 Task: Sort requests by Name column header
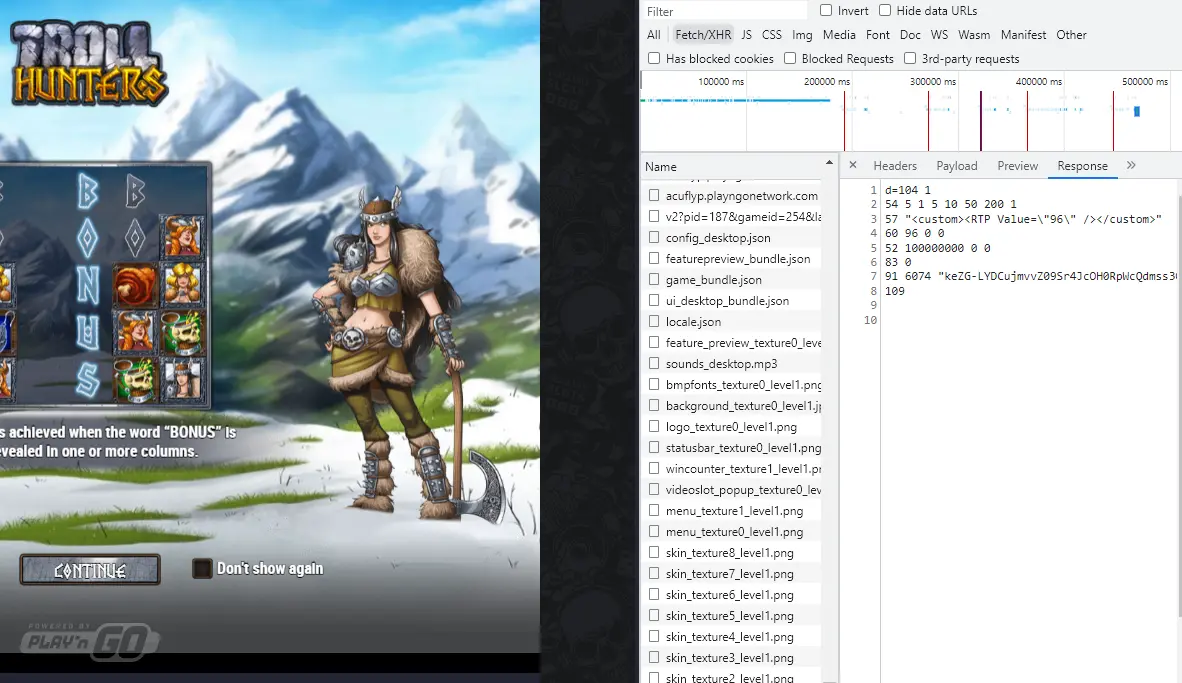(x=660, y=167)
